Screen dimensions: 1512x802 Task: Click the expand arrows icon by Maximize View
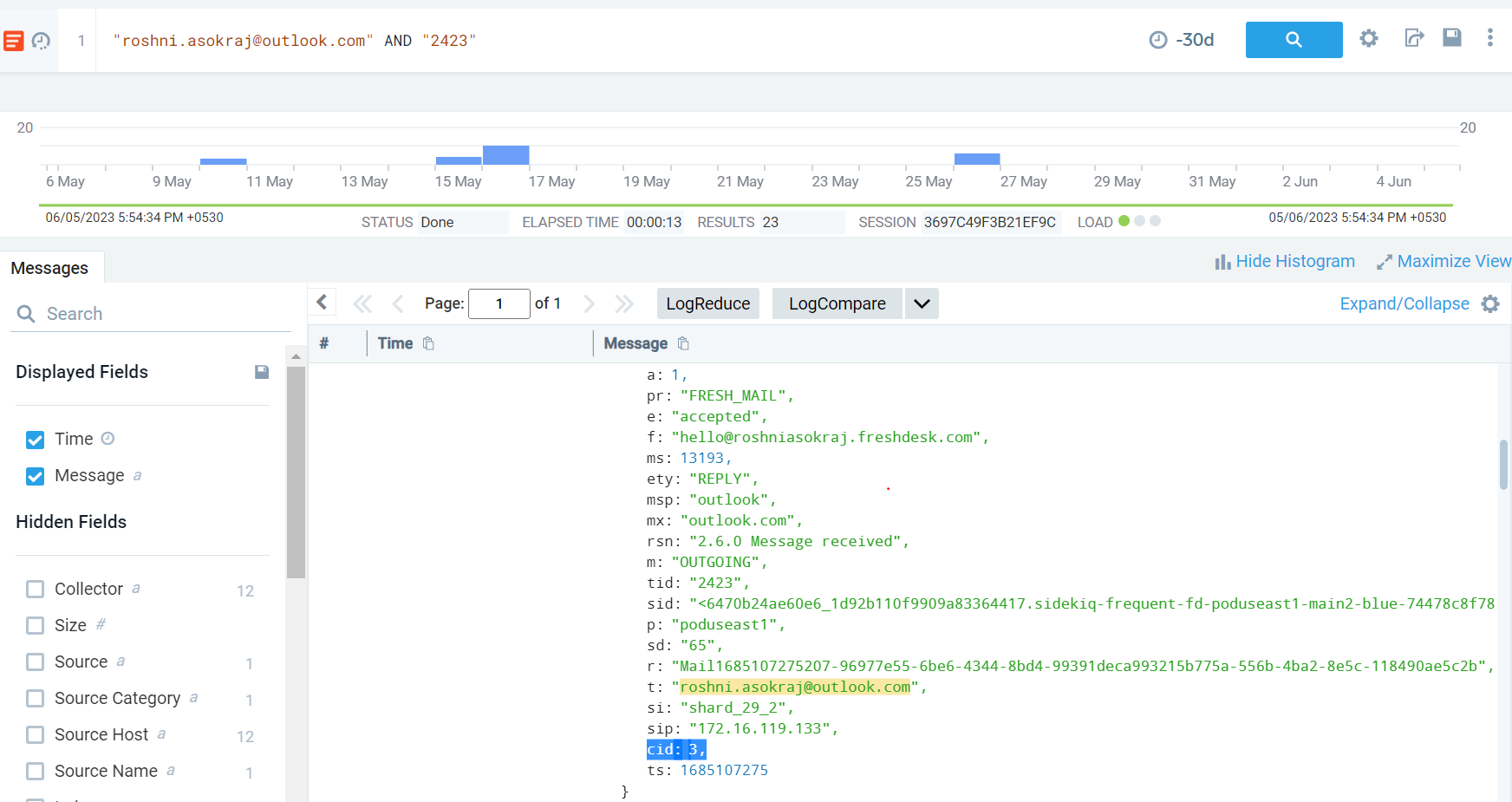point(1385,262)
